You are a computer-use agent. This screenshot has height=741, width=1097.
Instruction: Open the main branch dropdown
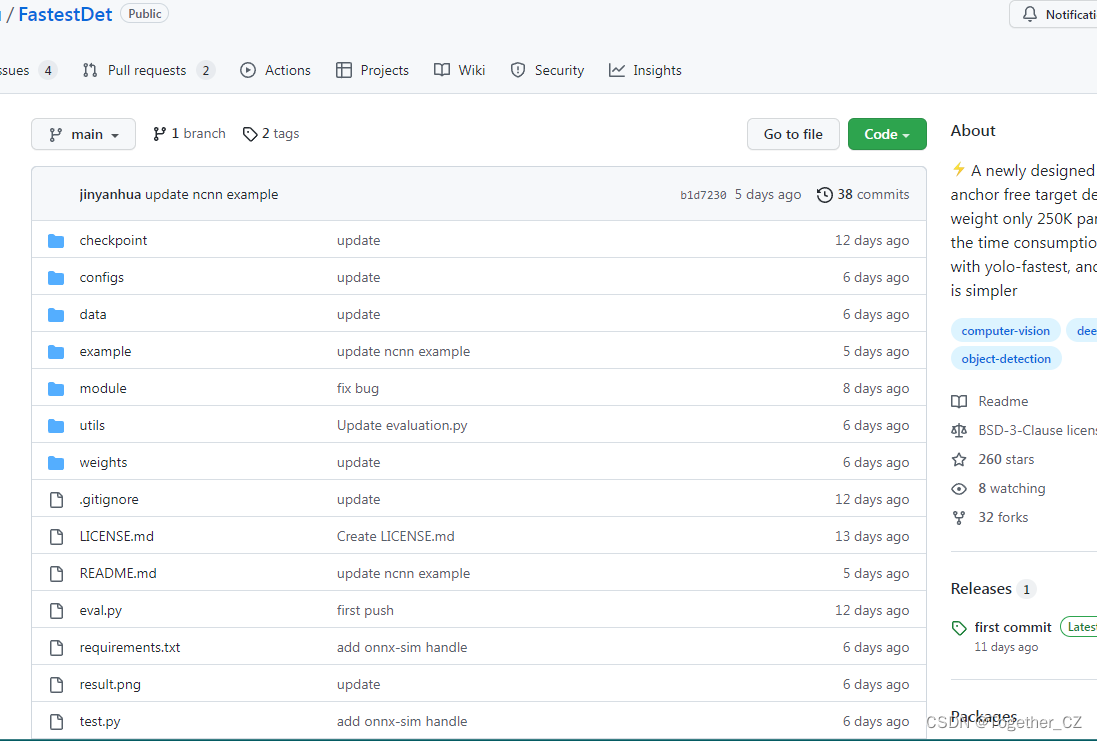point(83,134)
